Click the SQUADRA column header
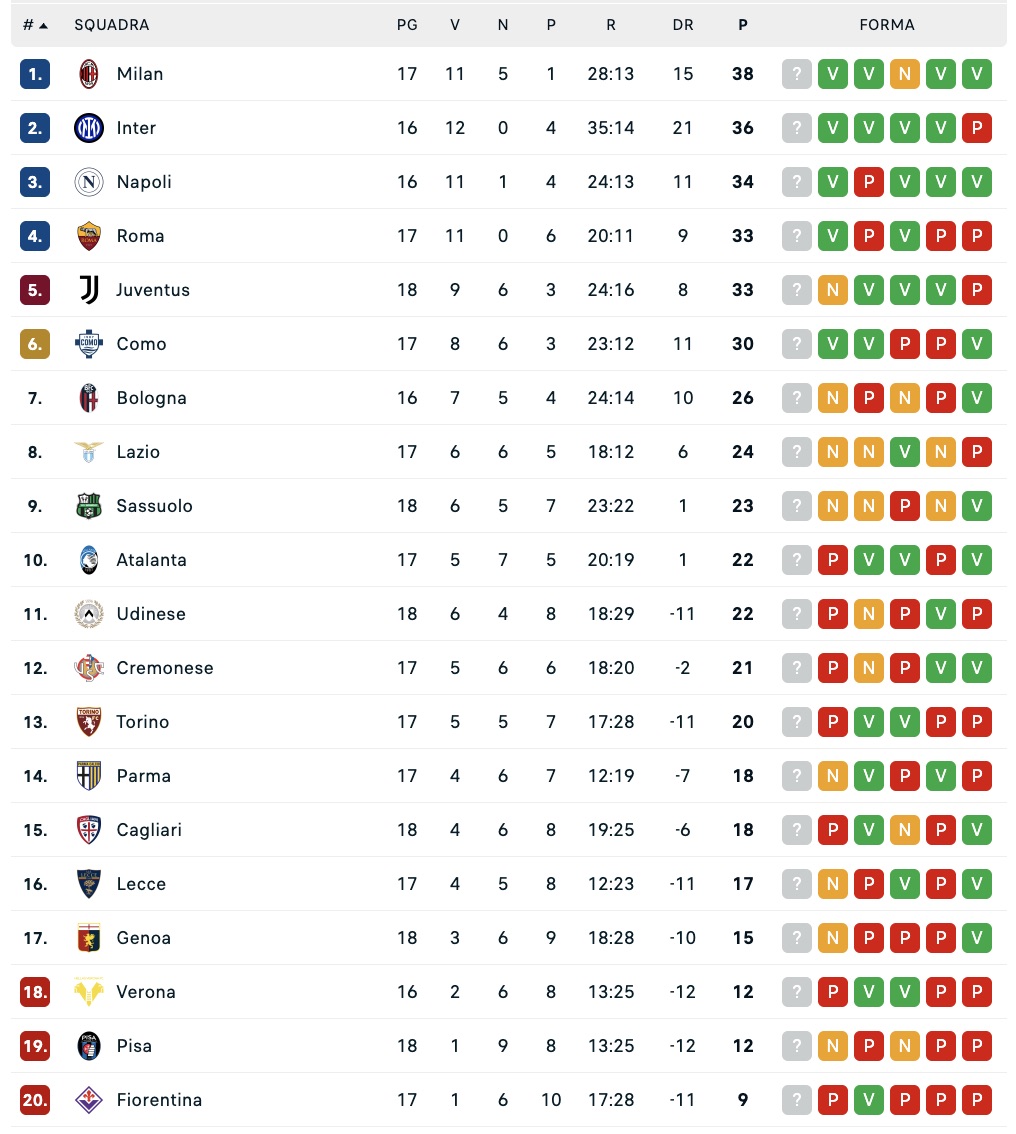Screen dimensions: 1016x1134 coord(112,25)
